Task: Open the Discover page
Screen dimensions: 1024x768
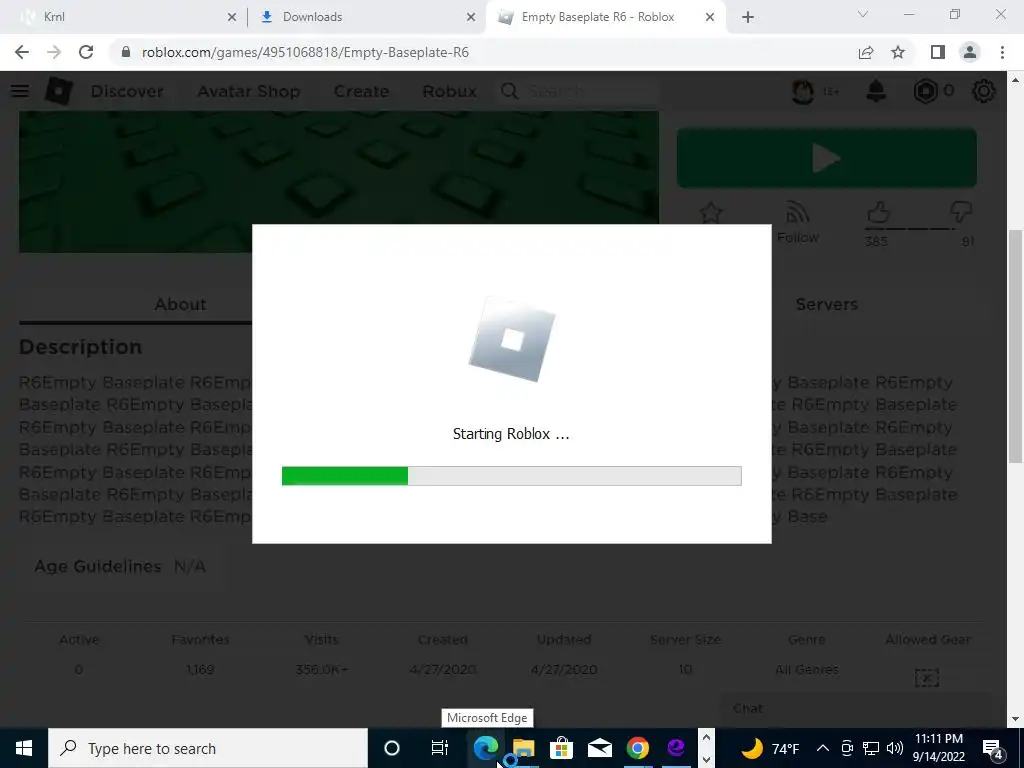Action: (x=127, y=91)
